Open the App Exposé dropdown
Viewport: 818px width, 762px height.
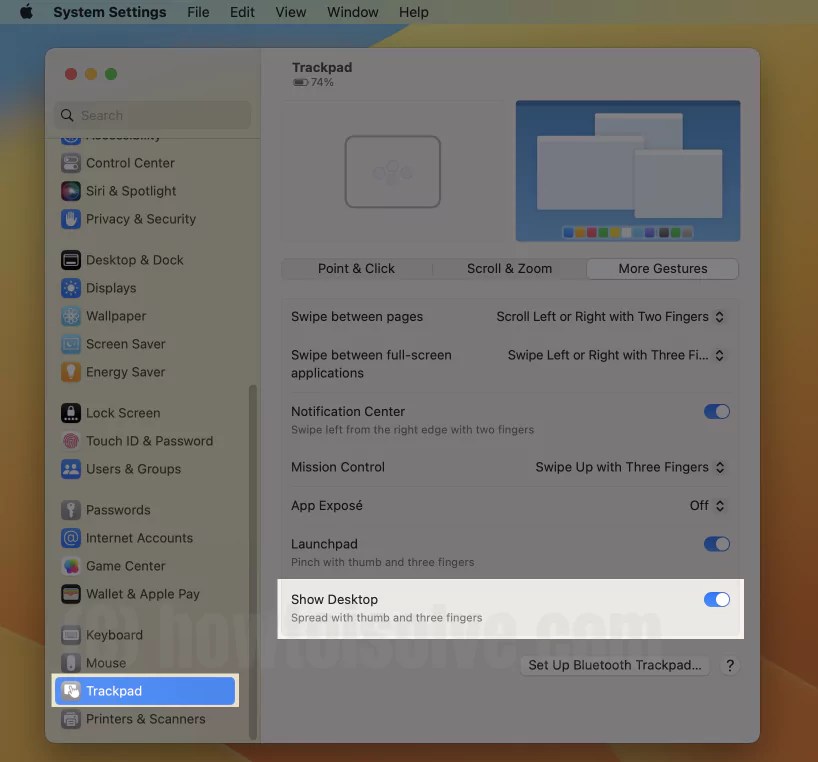point(707,505)
